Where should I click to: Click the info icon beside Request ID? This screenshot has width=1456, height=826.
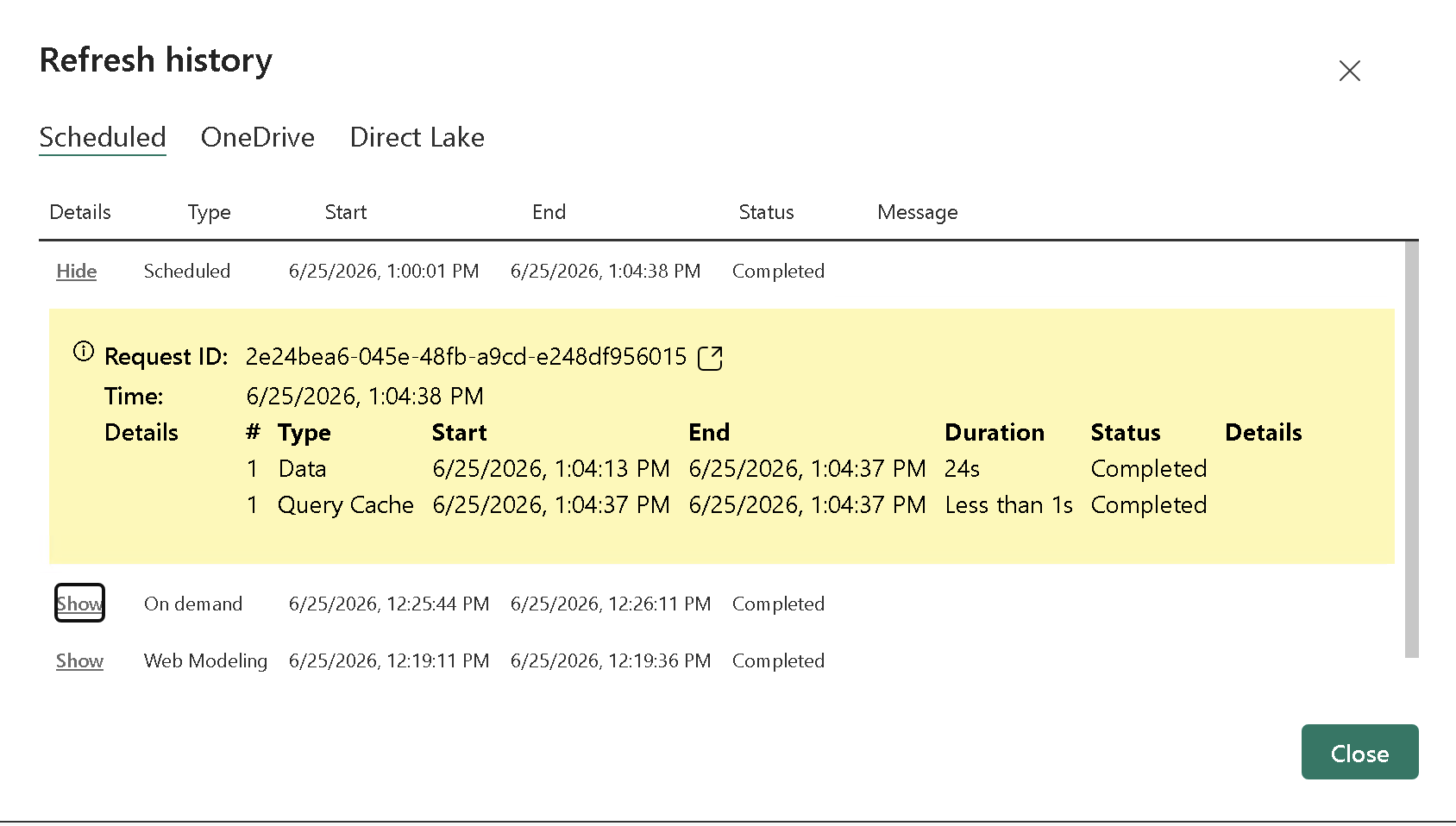(x=84, y=352)
